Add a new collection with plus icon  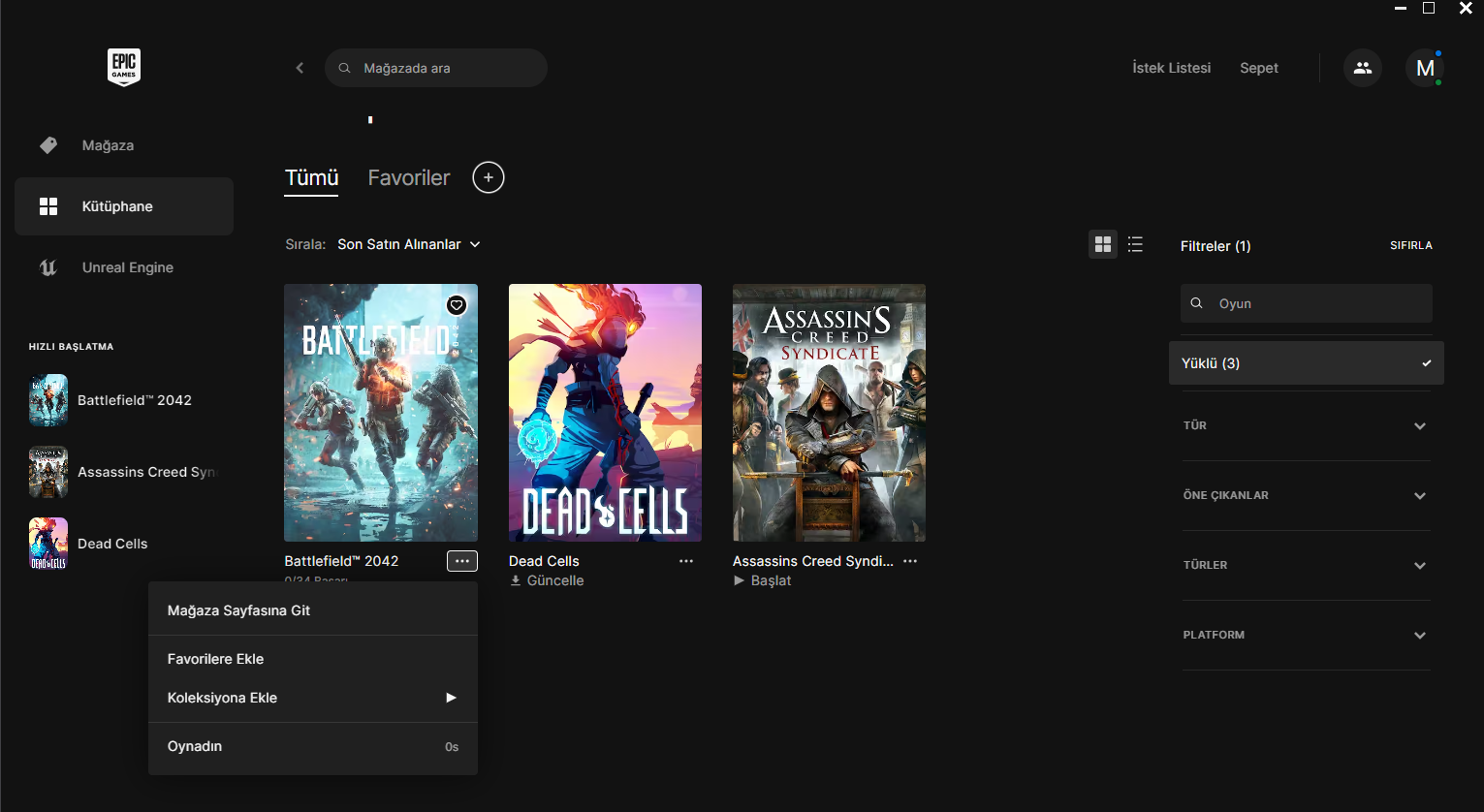coord(489,177)
